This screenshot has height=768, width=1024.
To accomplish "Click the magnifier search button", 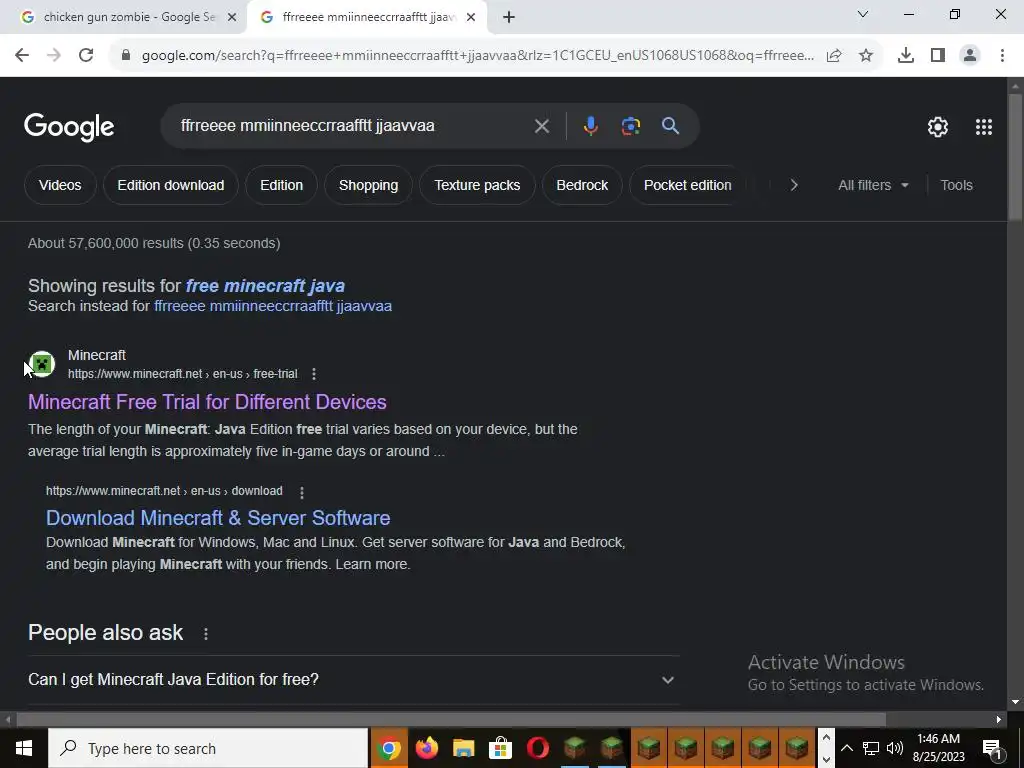I will point(670,126).
